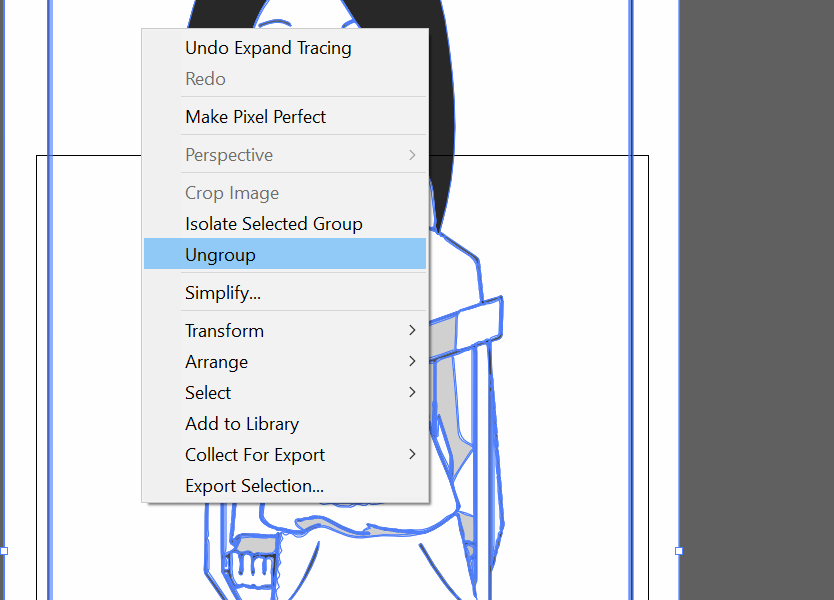
Task: Expand the Arrange submenu chevron
Action: (412, 361)
